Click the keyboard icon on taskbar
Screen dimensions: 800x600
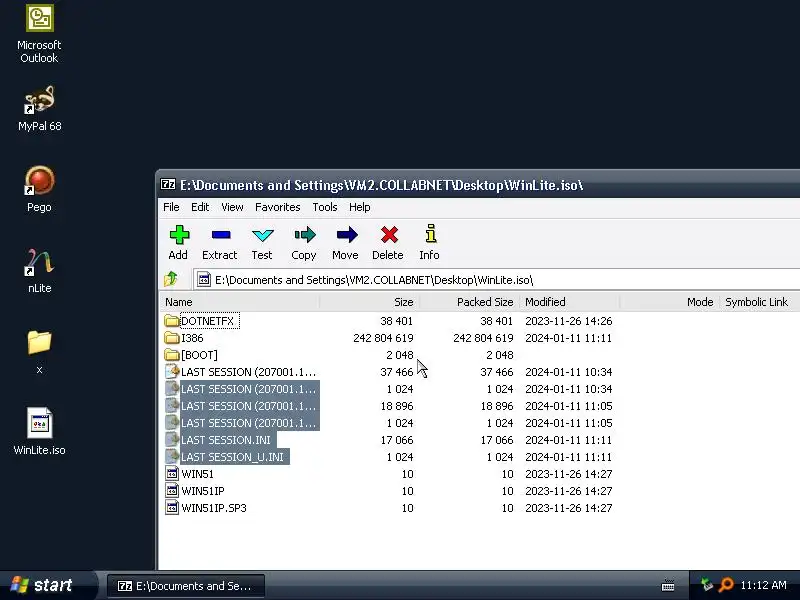tap(668, 585)
